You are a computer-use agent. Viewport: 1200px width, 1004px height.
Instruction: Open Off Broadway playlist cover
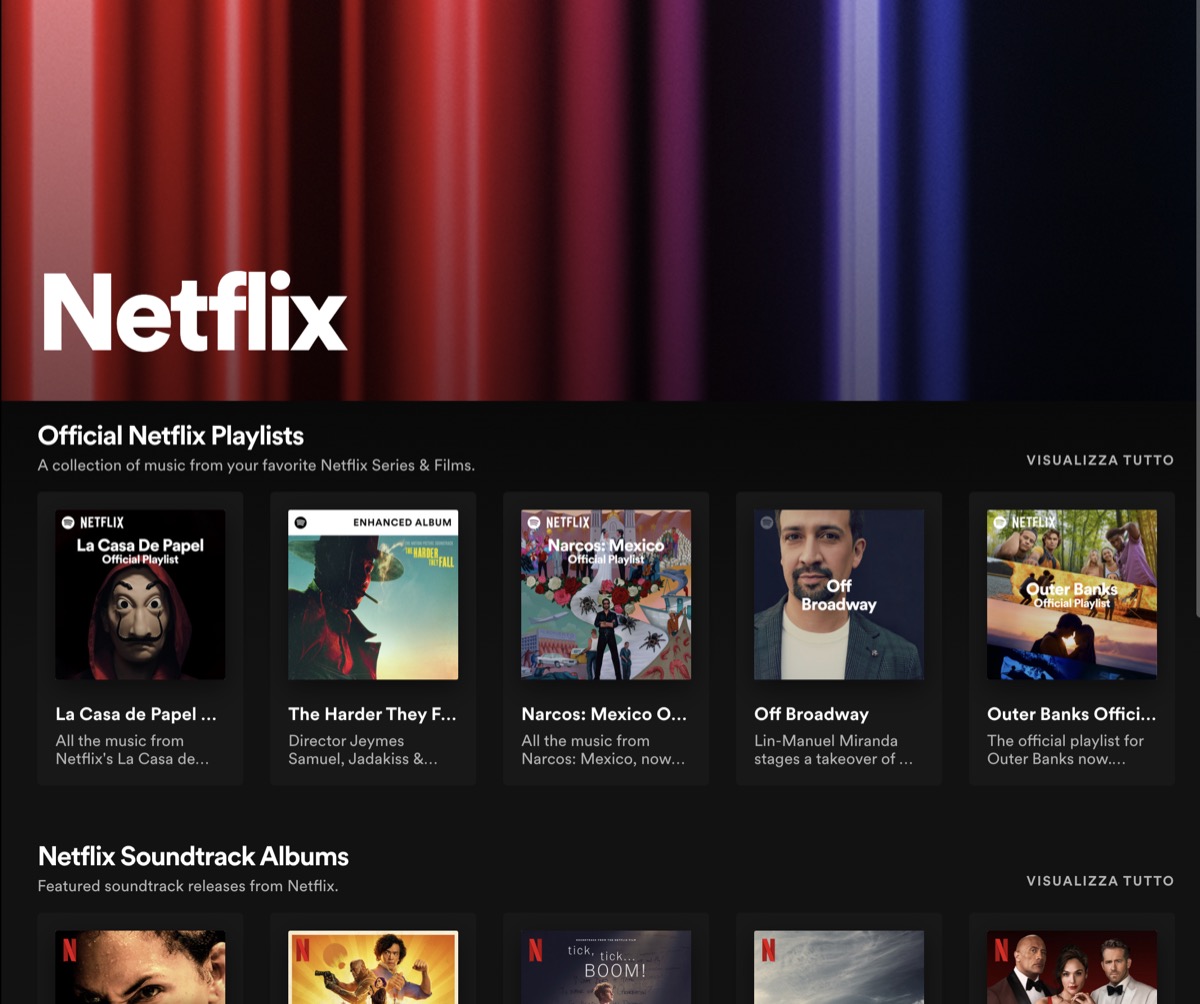(839, 595)
